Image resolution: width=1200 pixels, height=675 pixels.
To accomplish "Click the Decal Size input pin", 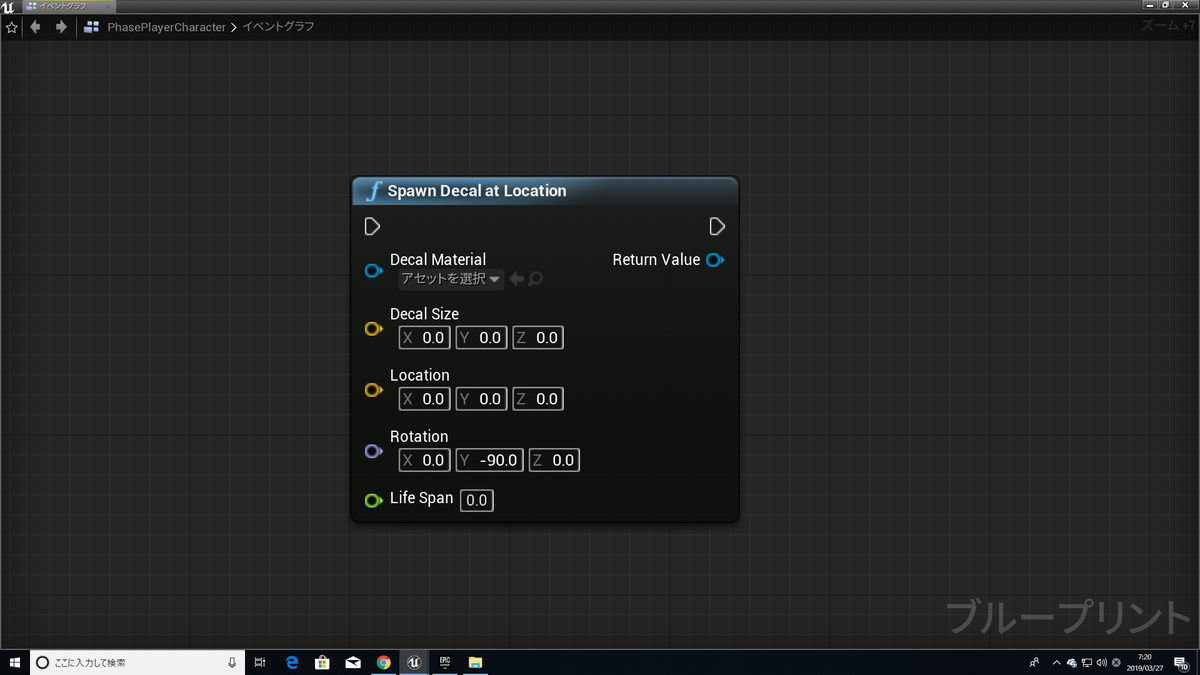I will (374, 329).
